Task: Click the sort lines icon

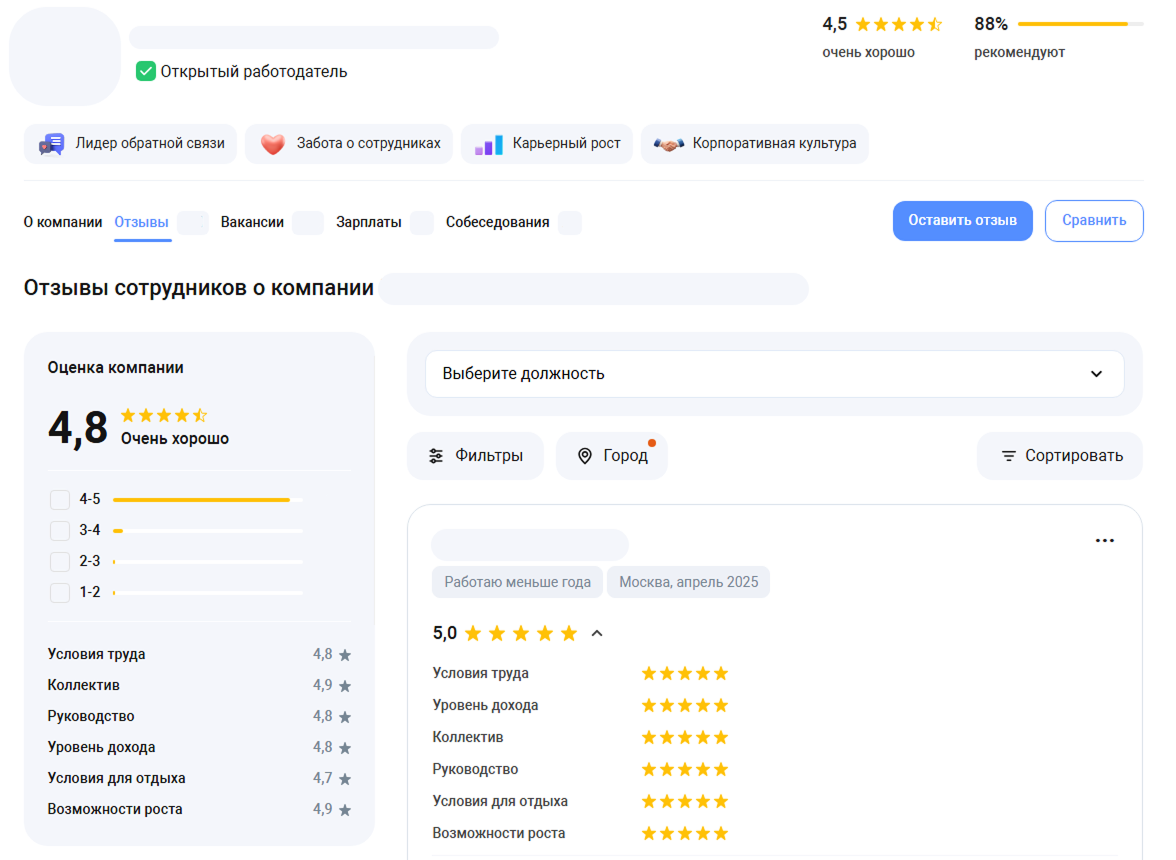Action: pyautogui.click(x=1009, y=456)
